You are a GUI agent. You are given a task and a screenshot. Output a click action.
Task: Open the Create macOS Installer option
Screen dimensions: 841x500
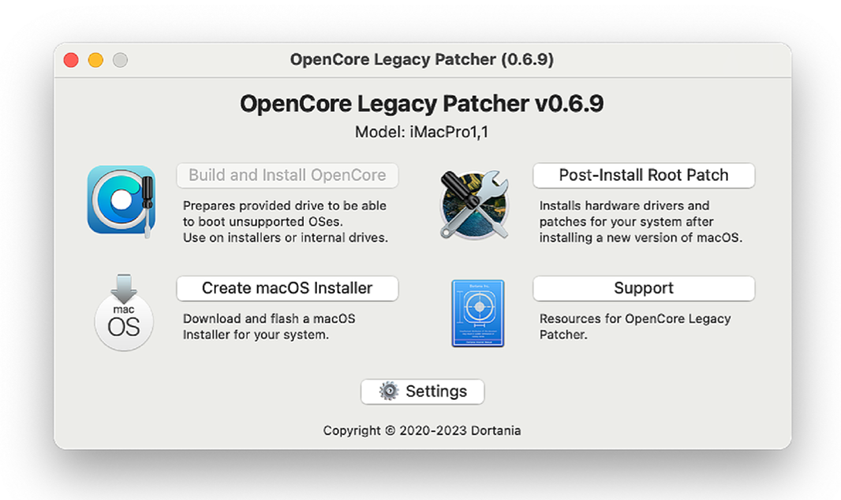click(287, 288)
